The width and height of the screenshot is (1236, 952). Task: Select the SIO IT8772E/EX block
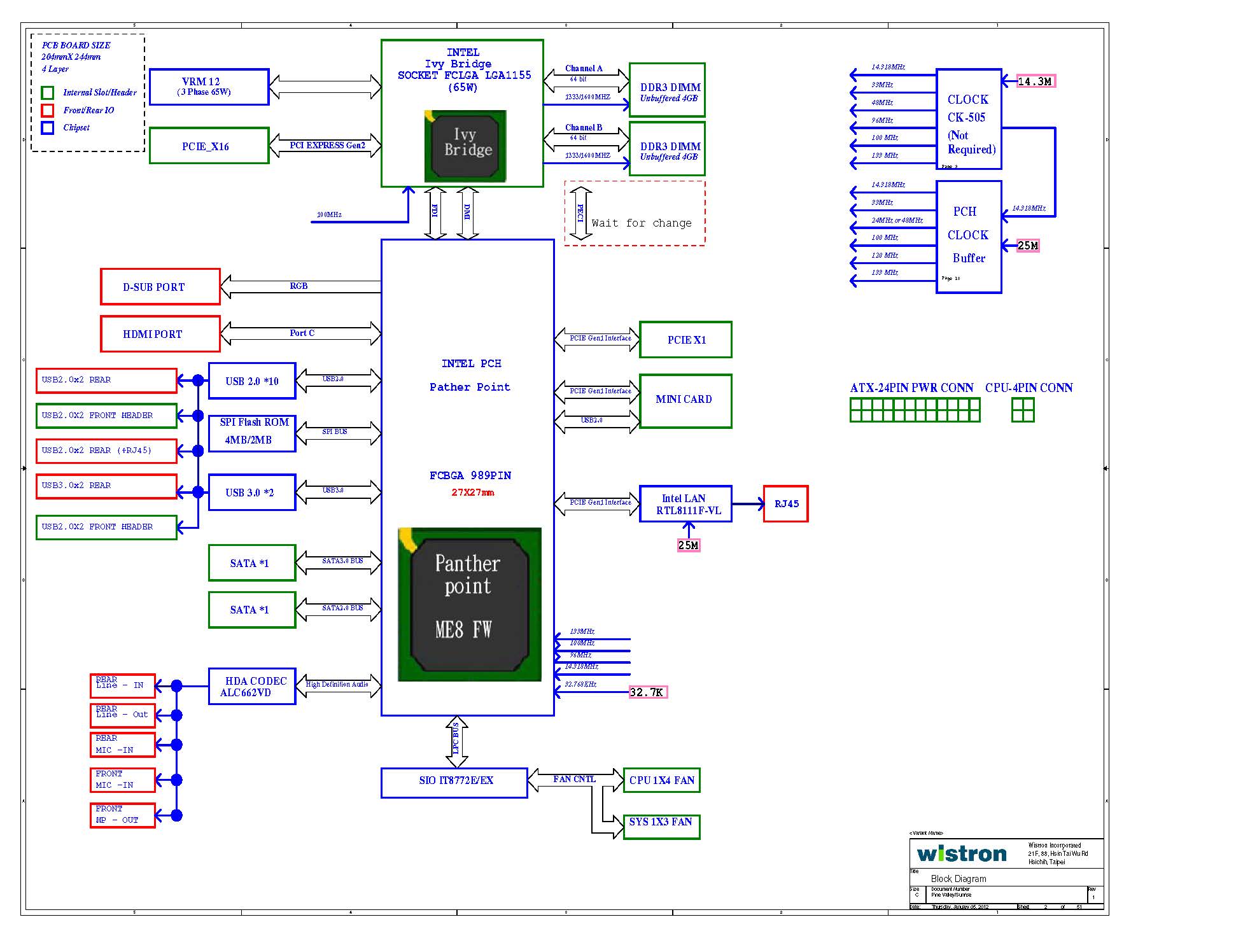click(454, 782)
